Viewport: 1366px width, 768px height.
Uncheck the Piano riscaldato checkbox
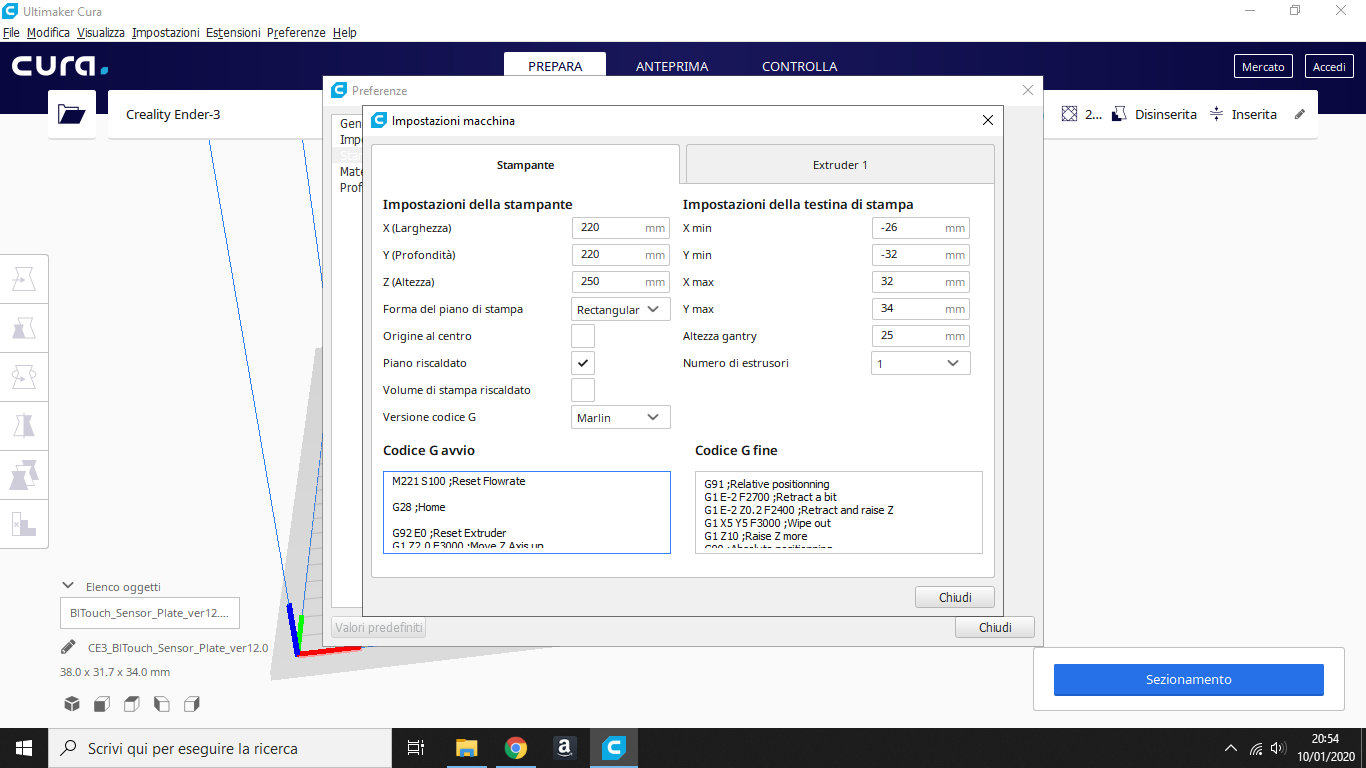click(x=582, y=363)
